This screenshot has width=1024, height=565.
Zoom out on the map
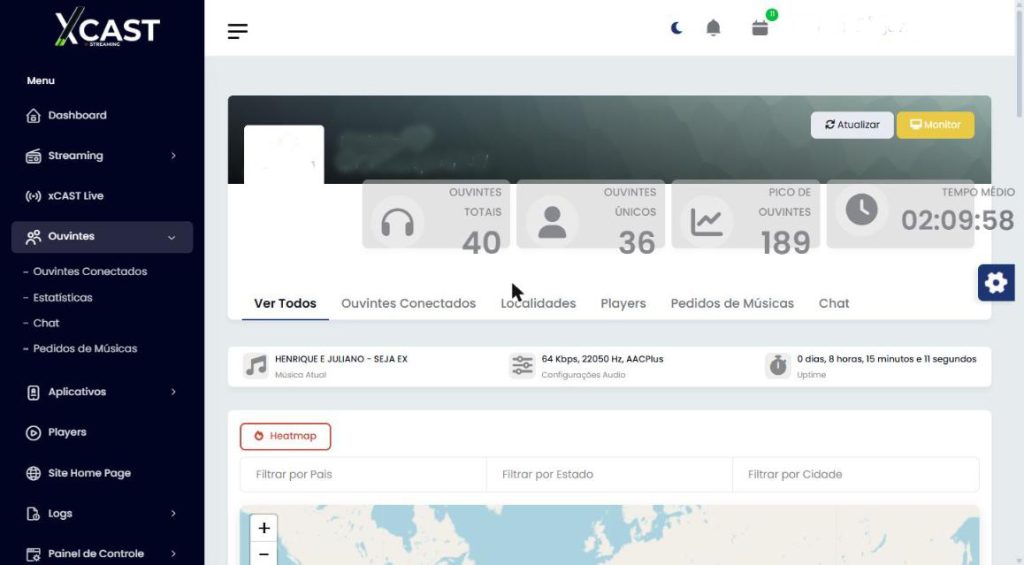(264, 553)
